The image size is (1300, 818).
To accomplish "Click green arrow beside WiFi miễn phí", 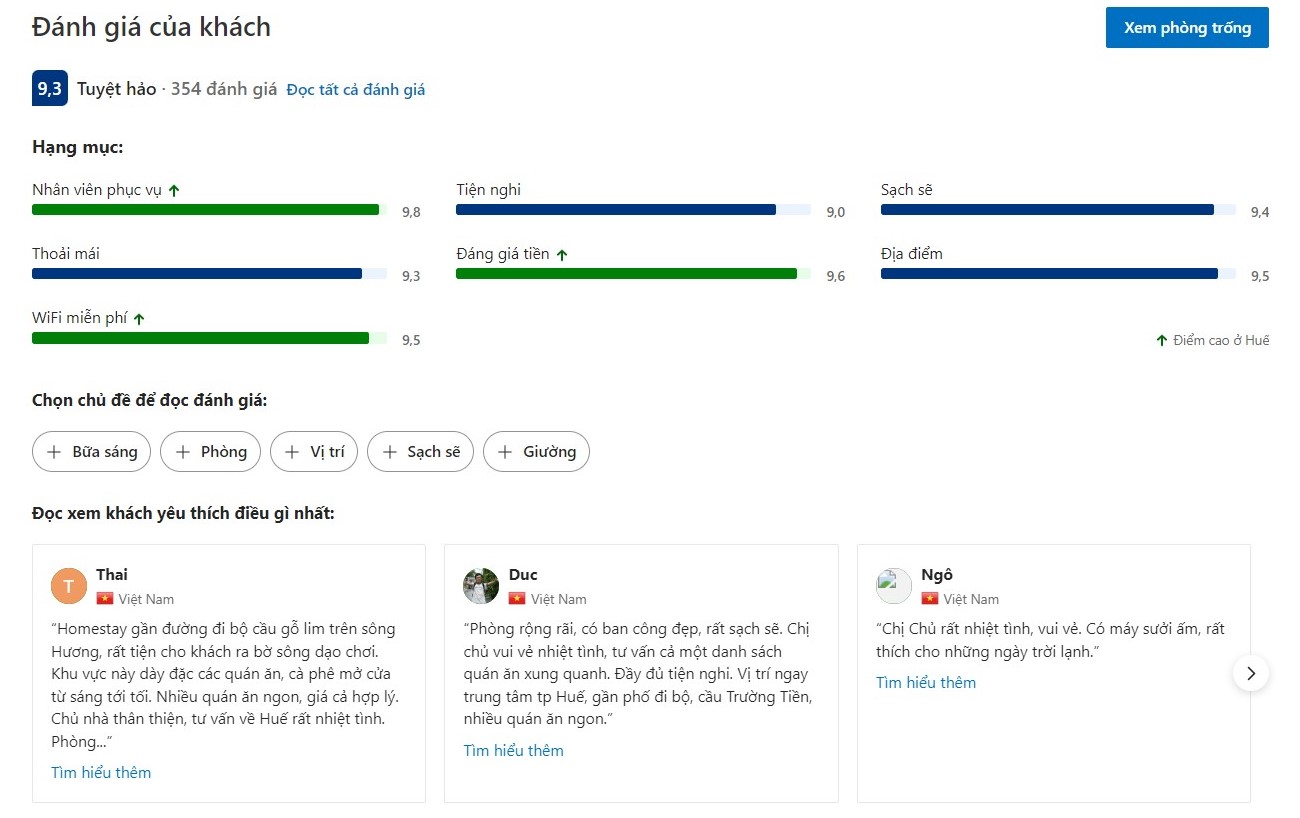I will (139, 319).
